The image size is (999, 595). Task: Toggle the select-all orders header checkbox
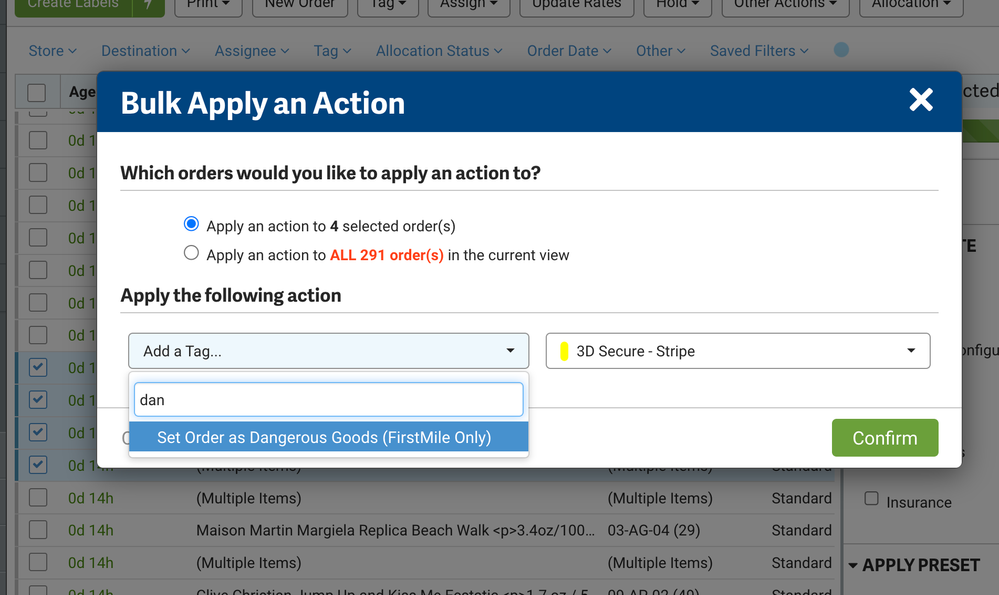click(37, 93)
